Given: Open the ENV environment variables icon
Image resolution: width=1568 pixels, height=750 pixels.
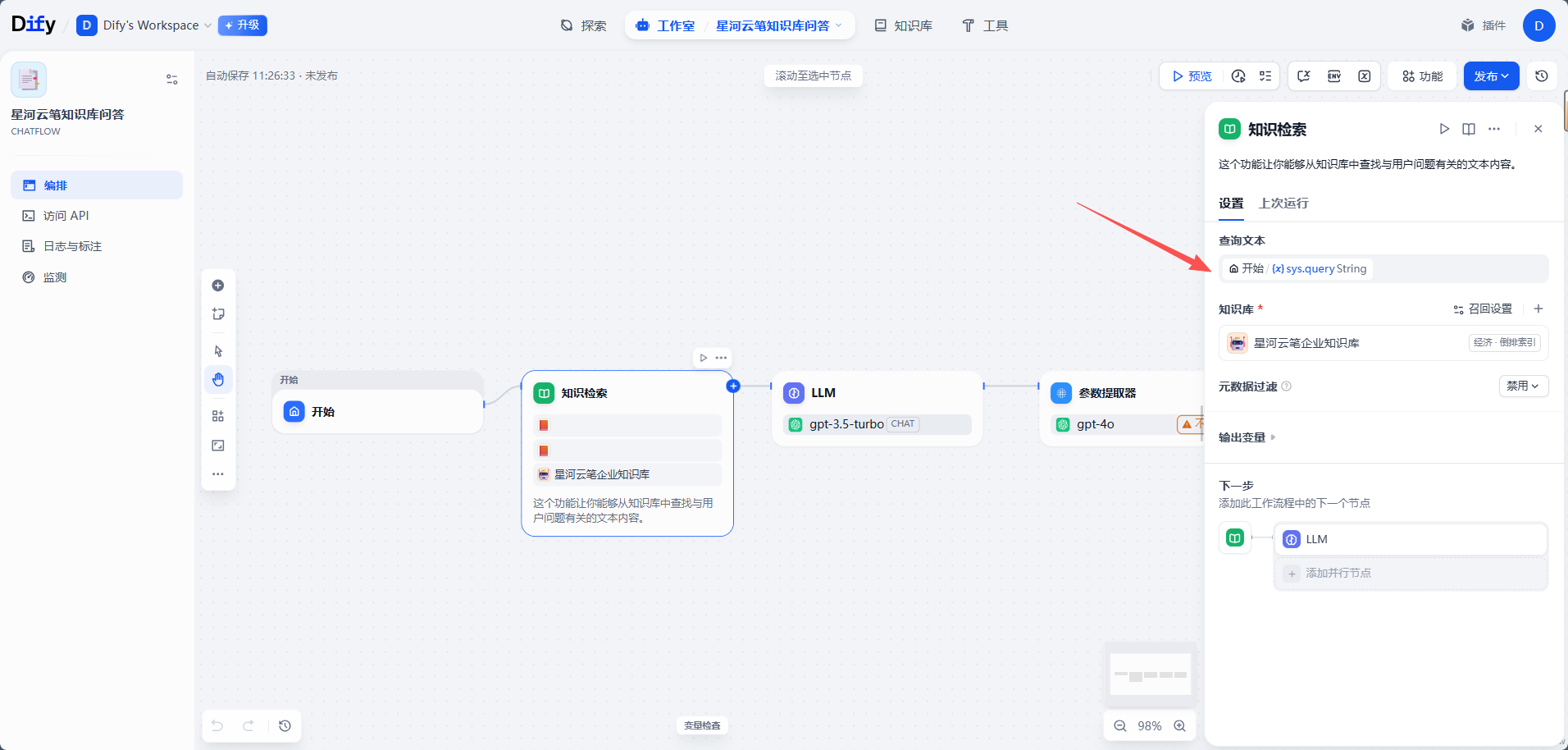Looking at the screenshot, I should click(1334, 76).
